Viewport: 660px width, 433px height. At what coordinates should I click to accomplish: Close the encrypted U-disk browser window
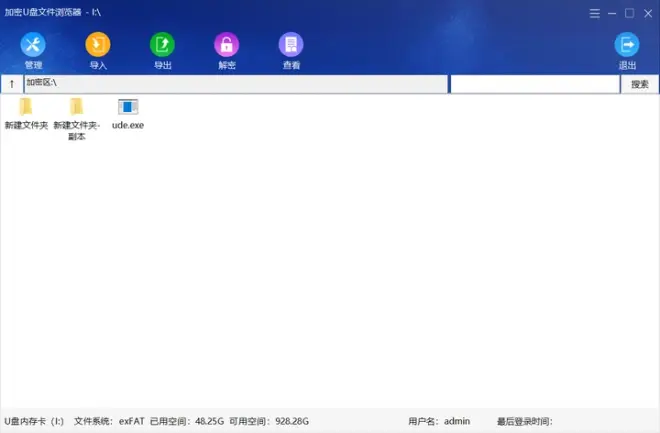click(x=647, y=14)
